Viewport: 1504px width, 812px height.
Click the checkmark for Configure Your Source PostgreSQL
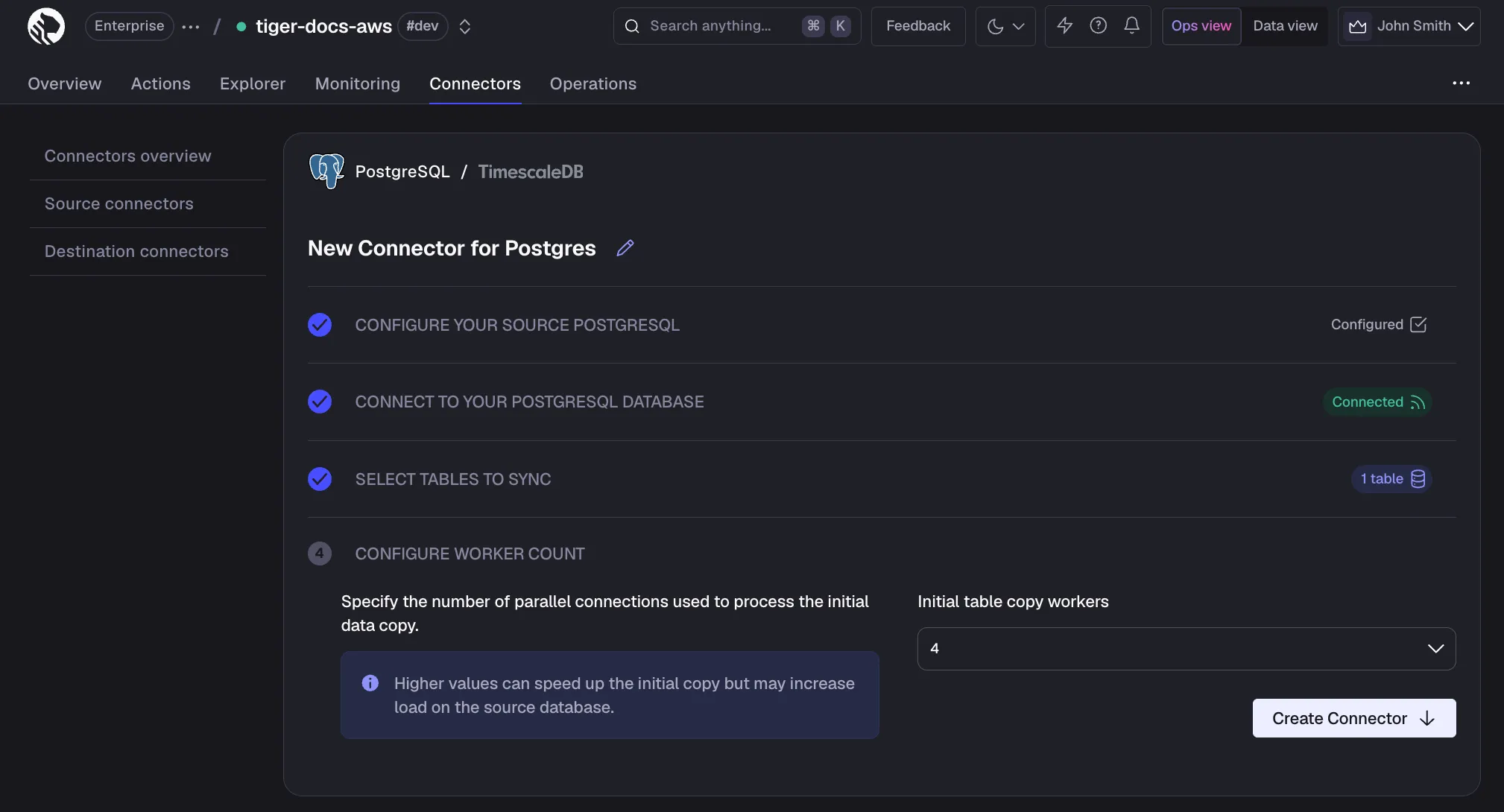tap(320, 325)
